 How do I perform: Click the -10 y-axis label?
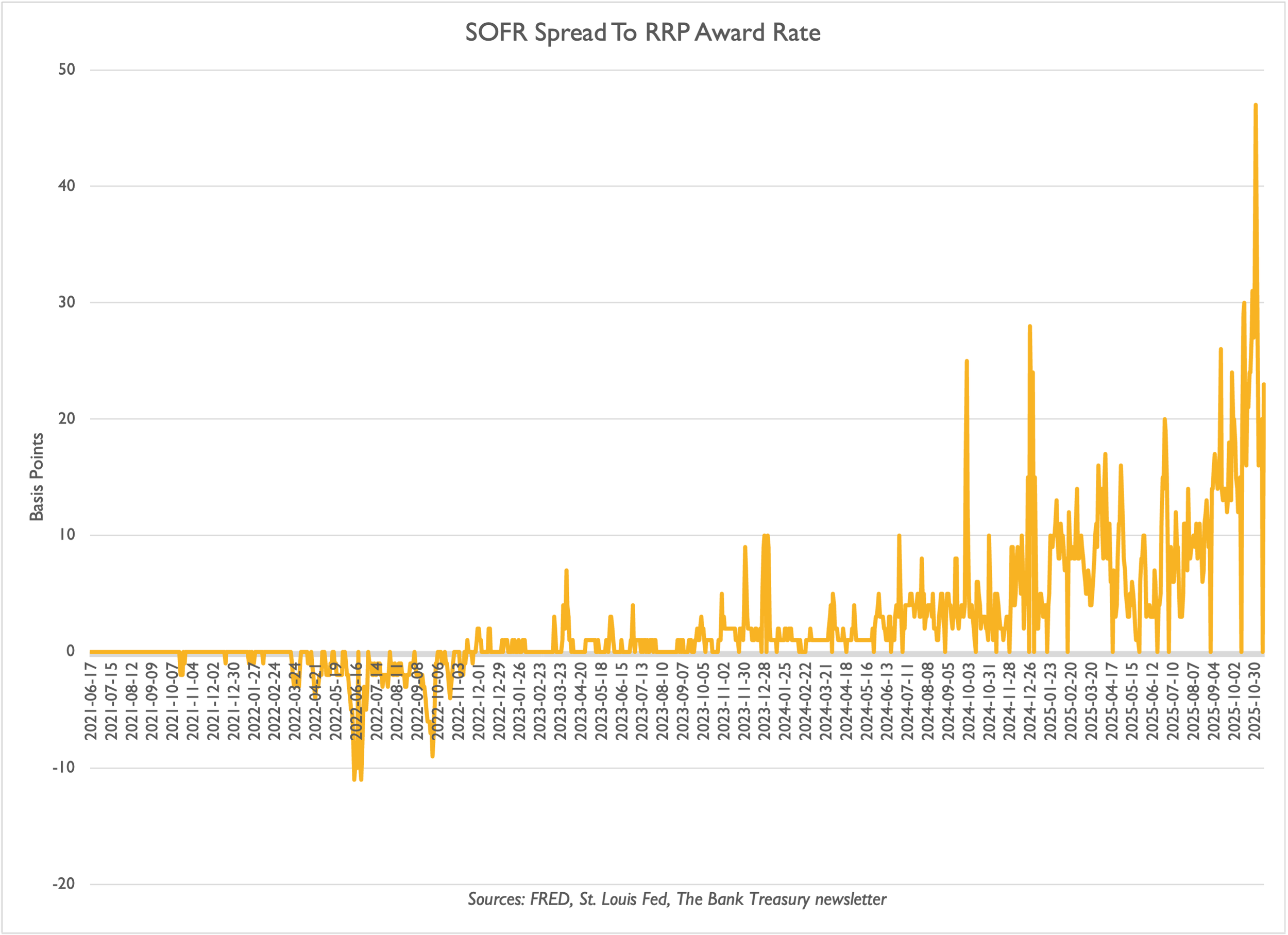click(x=63, y=768)
